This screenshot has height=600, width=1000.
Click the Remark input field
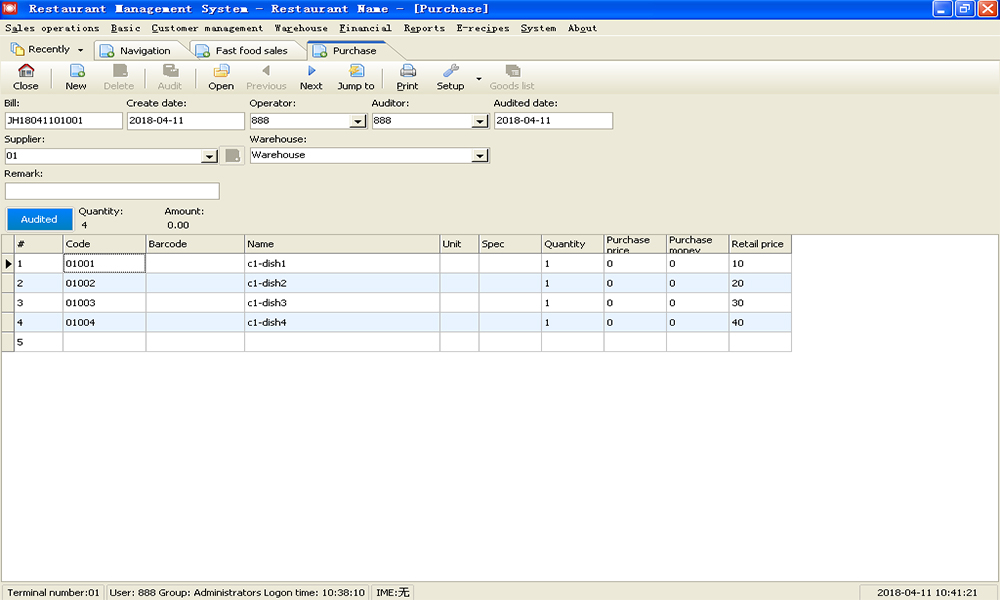coord(112,191)
